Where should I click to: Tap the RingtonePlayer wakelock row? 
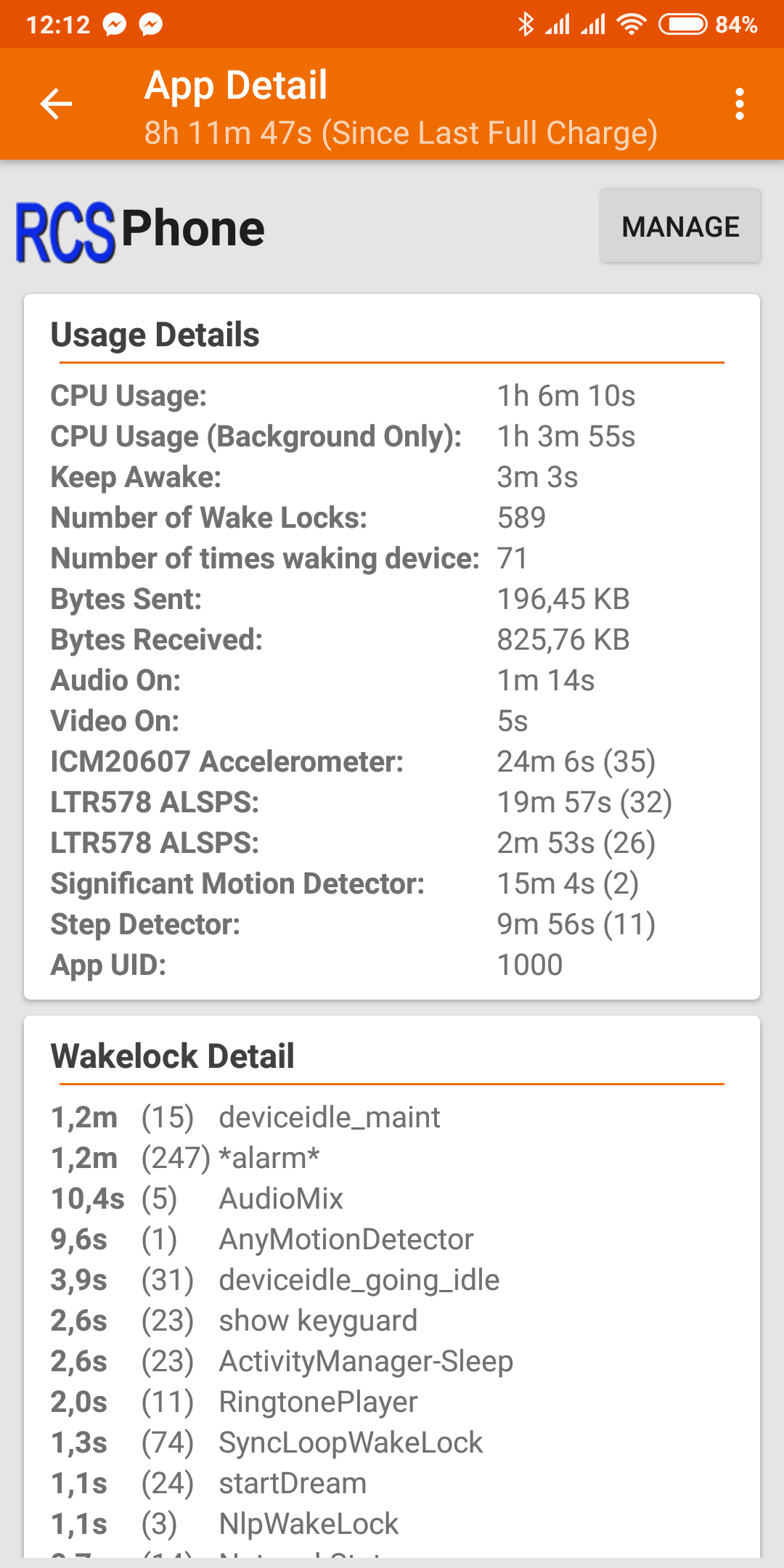[318, 1402]
